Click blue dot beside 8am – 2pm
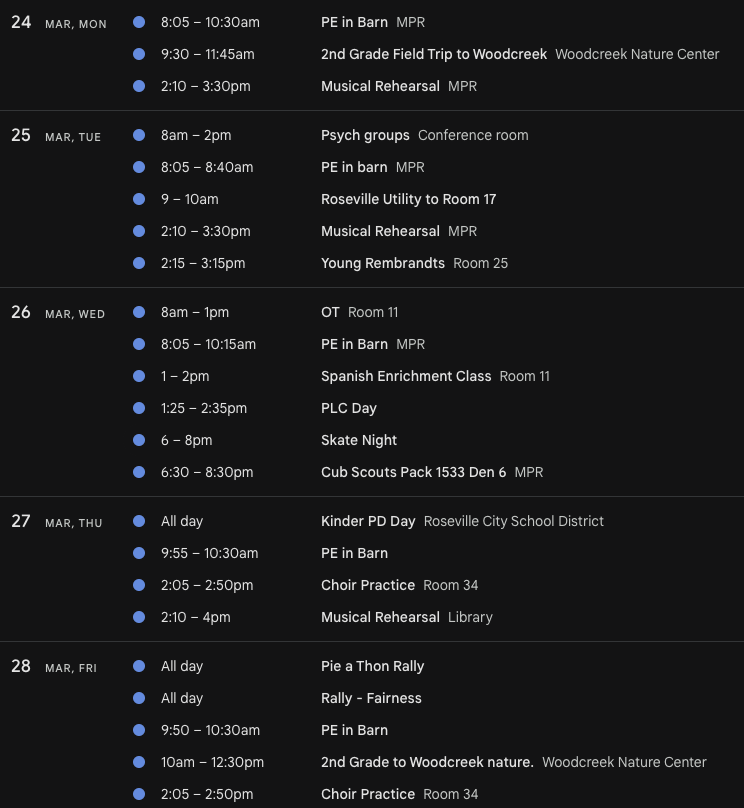The height and width of the screenshot is (808, 744). (139, 135)
